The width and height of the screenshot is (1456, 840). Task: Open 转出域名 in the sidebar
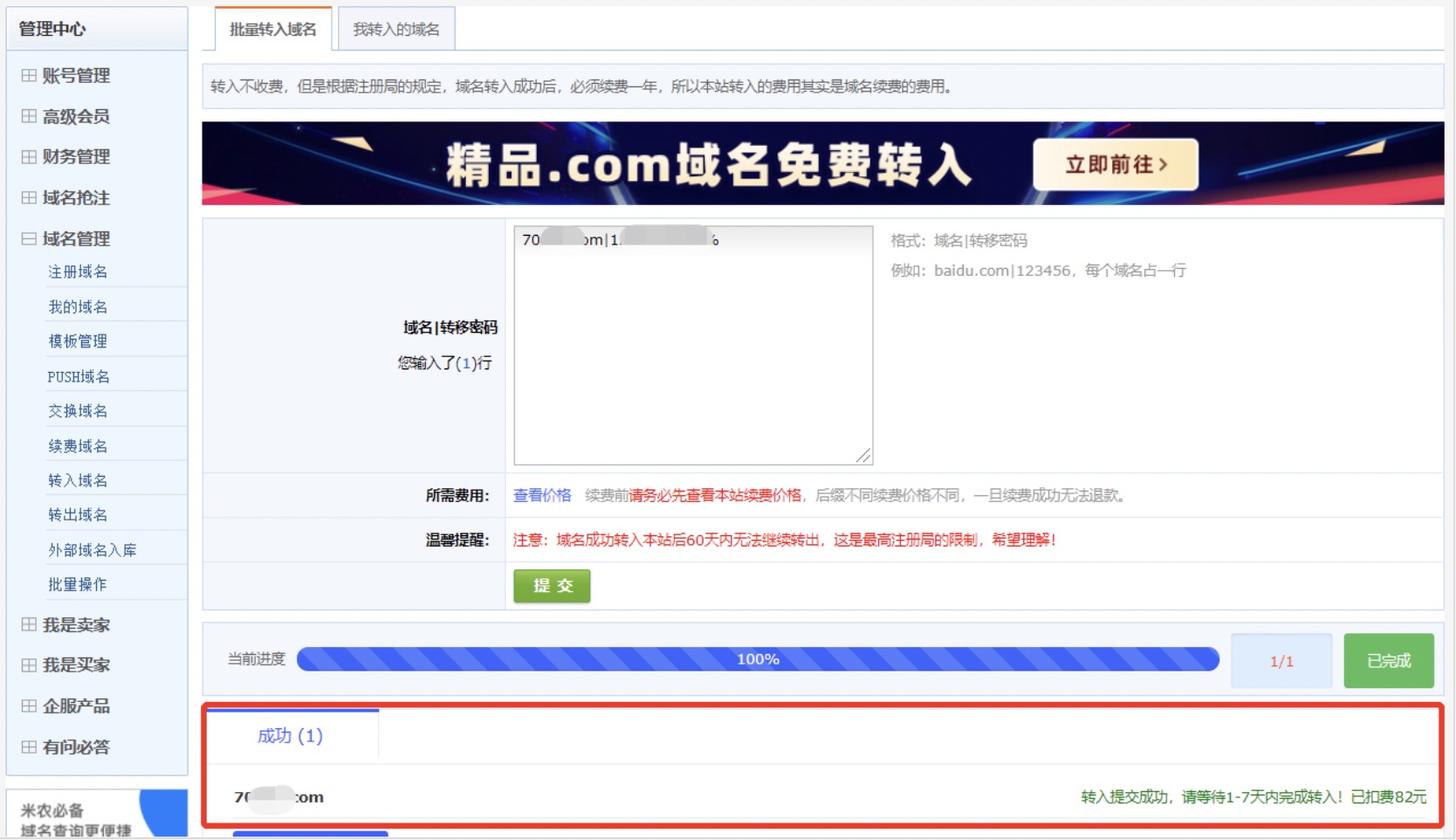coord(78,515)
